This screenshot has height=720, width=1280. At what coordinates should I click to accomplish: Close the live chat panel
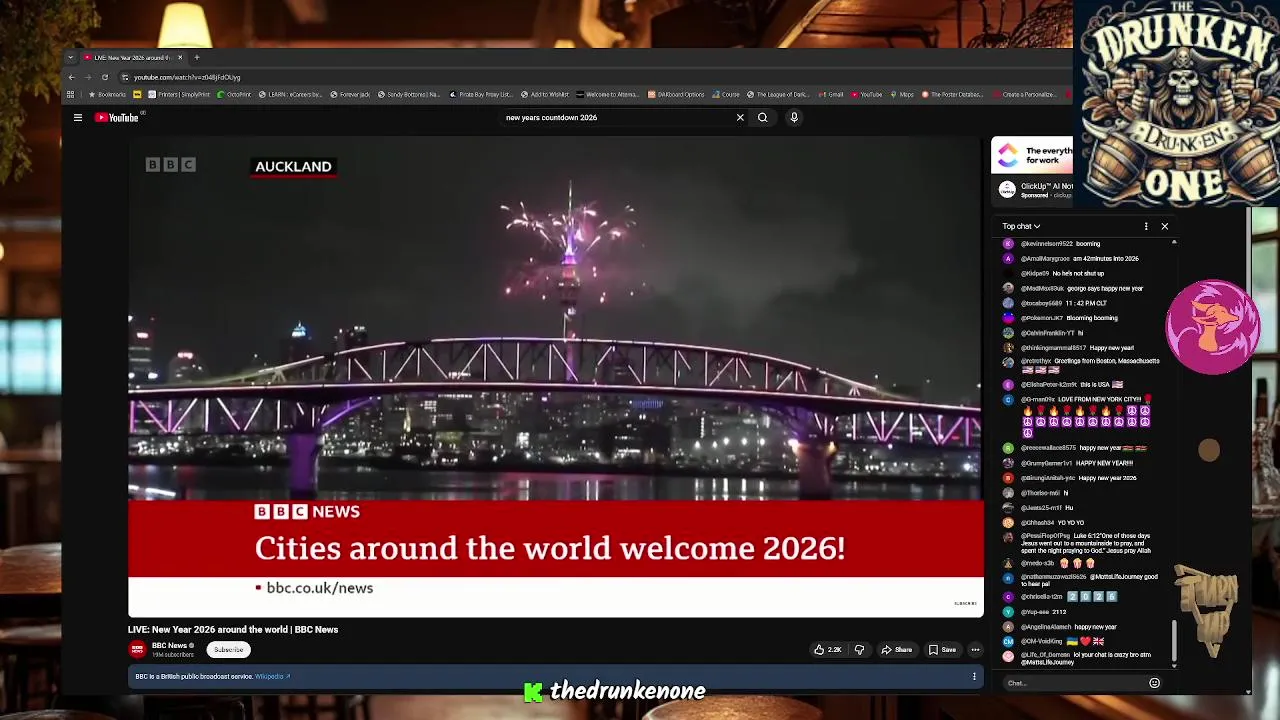(x=1164, y=227)
